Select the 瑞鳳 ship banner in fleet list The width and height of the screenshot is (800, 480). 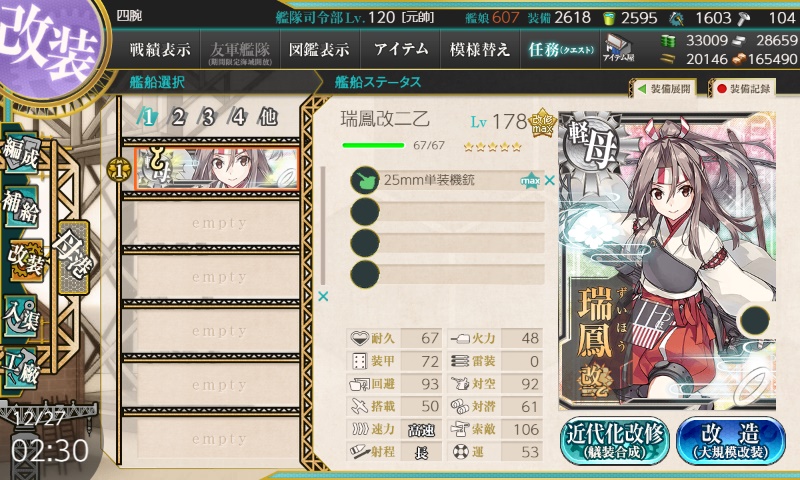(216, 168)
